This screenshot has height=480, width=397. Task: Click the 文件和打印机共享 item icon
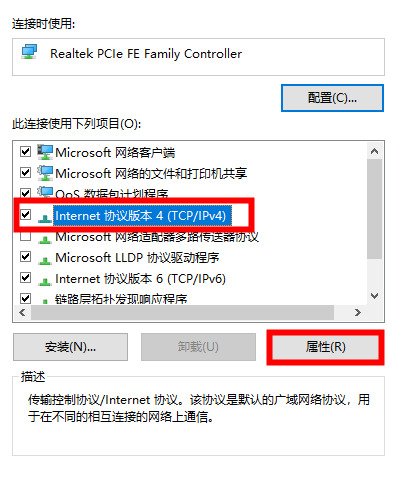(45, 173)
